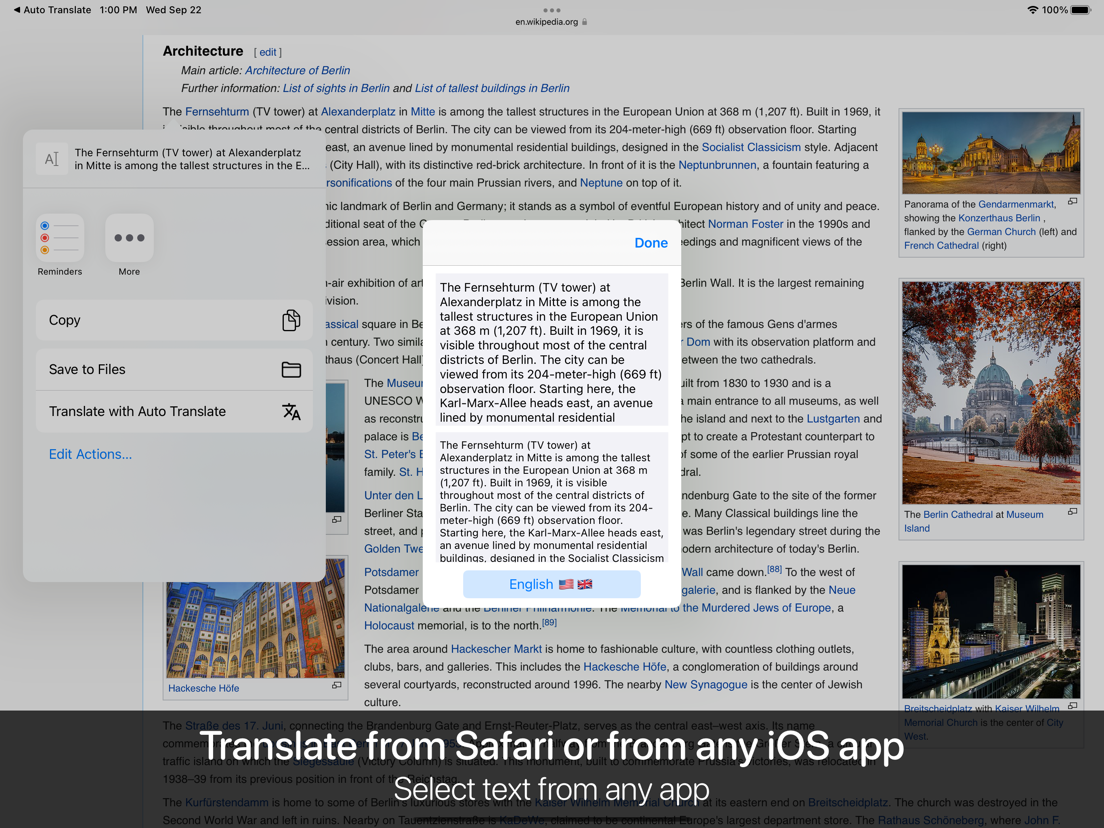Follow the French Cathedral caption link

pyautogui.click(x=941, y=246)
